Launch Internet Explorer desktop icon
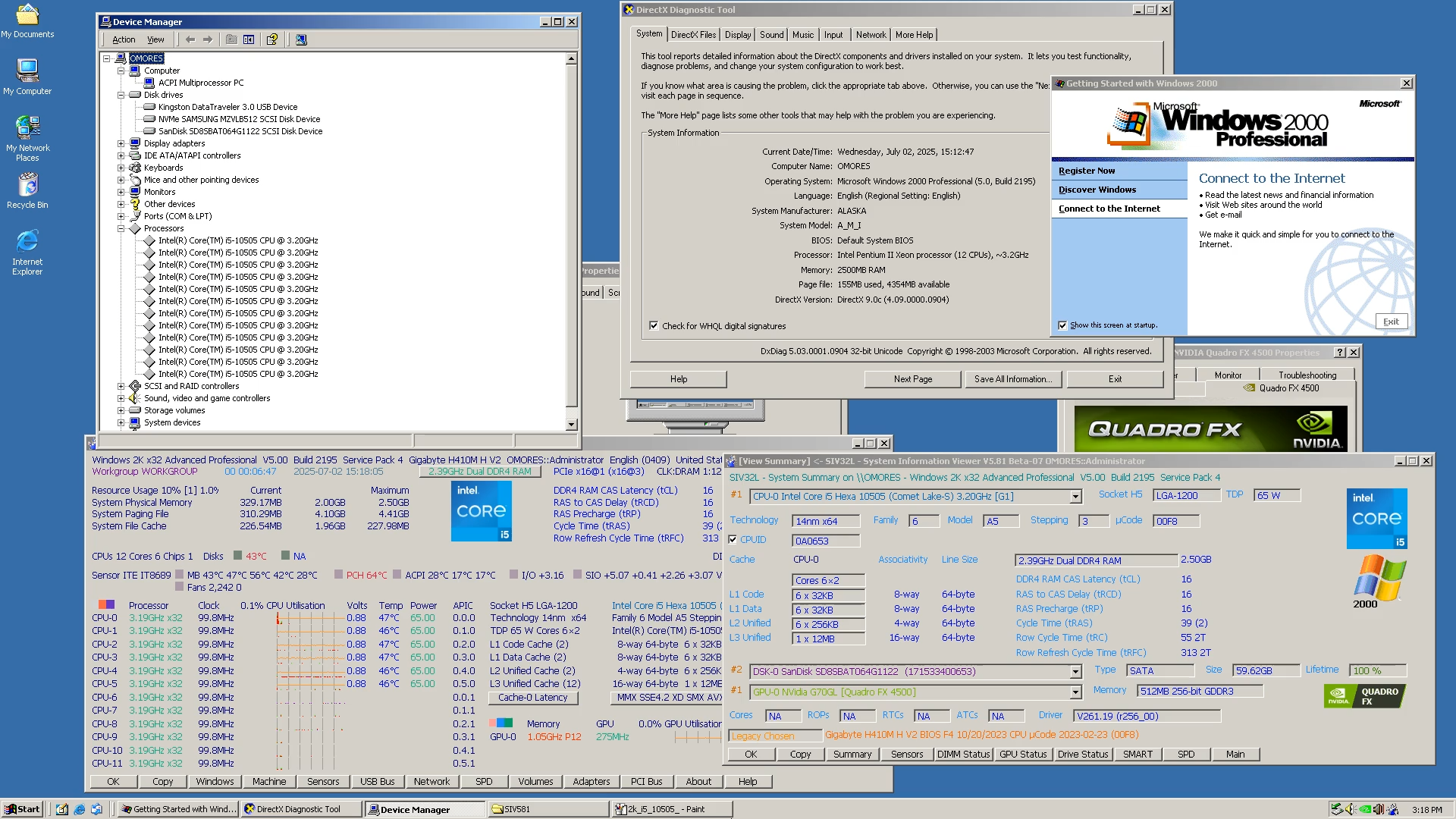Screen dimensions: 1456x819 27,253
